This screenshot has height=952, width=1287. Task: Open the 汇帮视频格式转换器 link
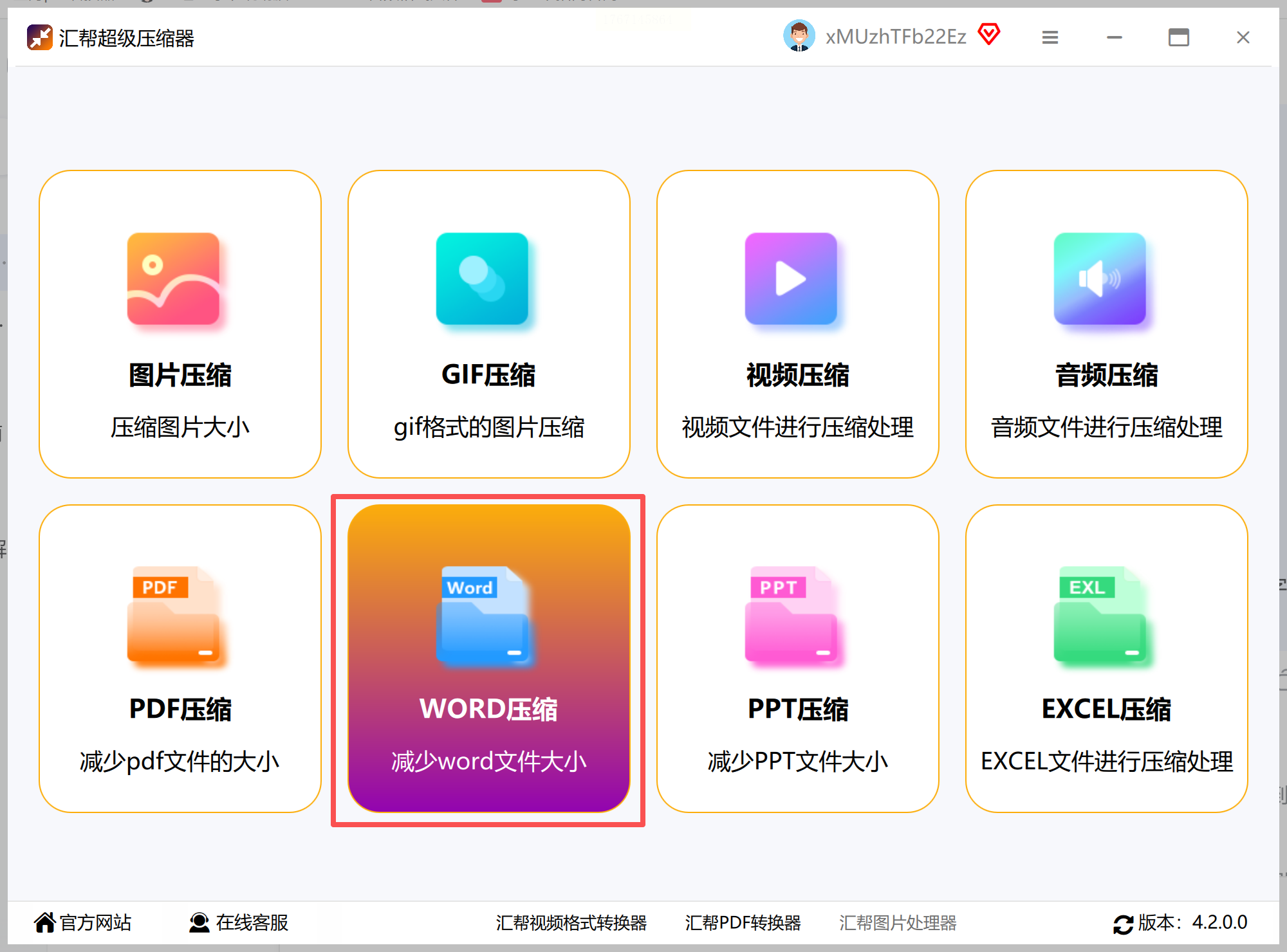point(571,923)
